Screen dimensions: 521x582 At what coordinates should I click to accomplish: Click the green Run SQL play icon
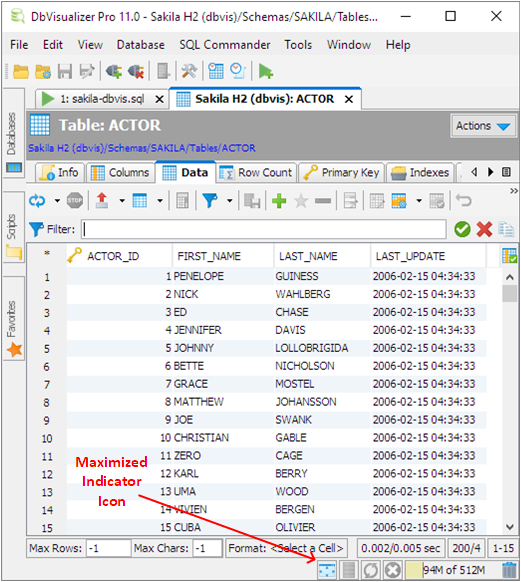(x=265, y=71)
